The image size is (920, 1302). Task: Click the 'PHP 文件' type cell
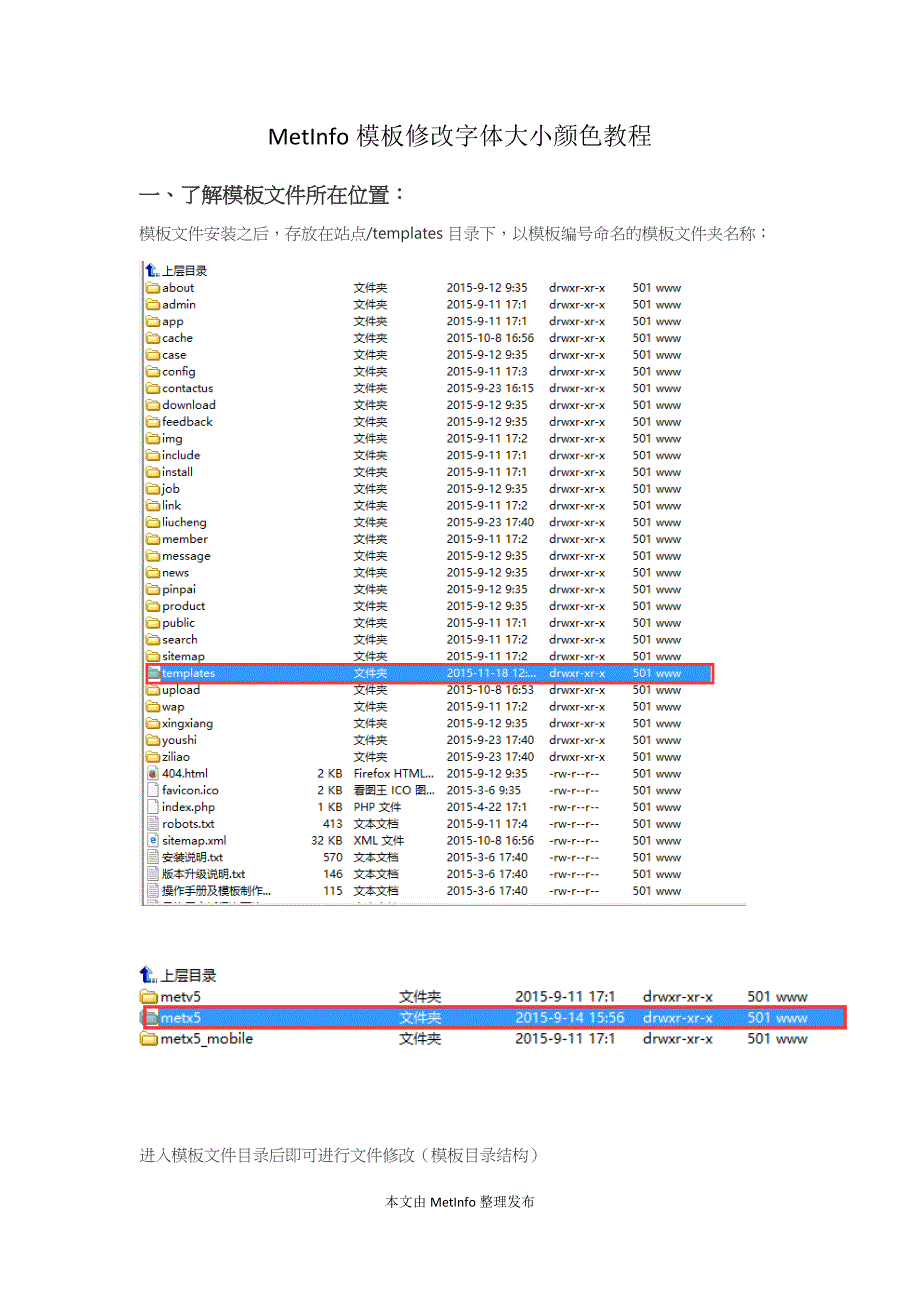tap(377, 807)
